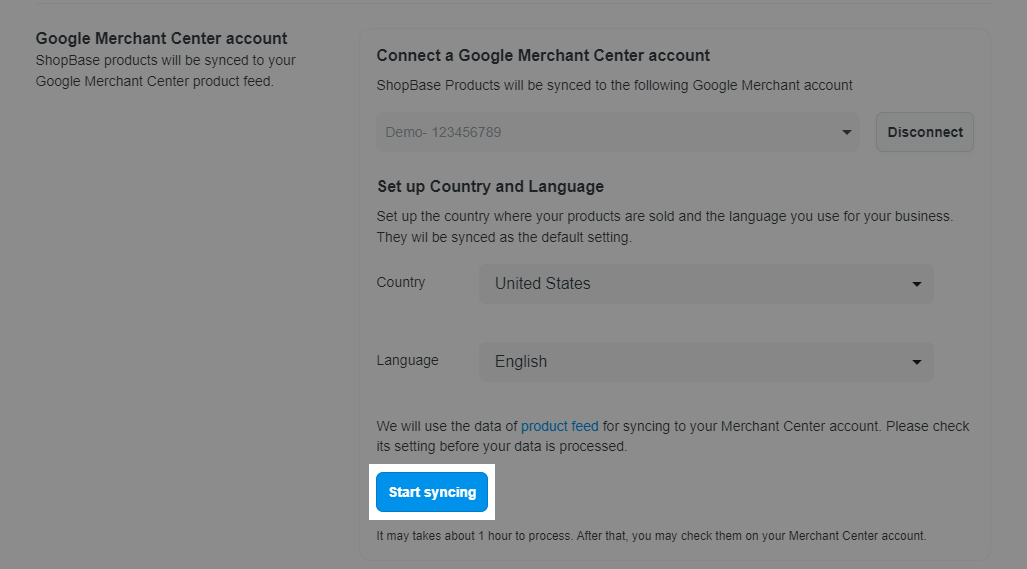Click the caret icon in the Language field

coord(916,362)
